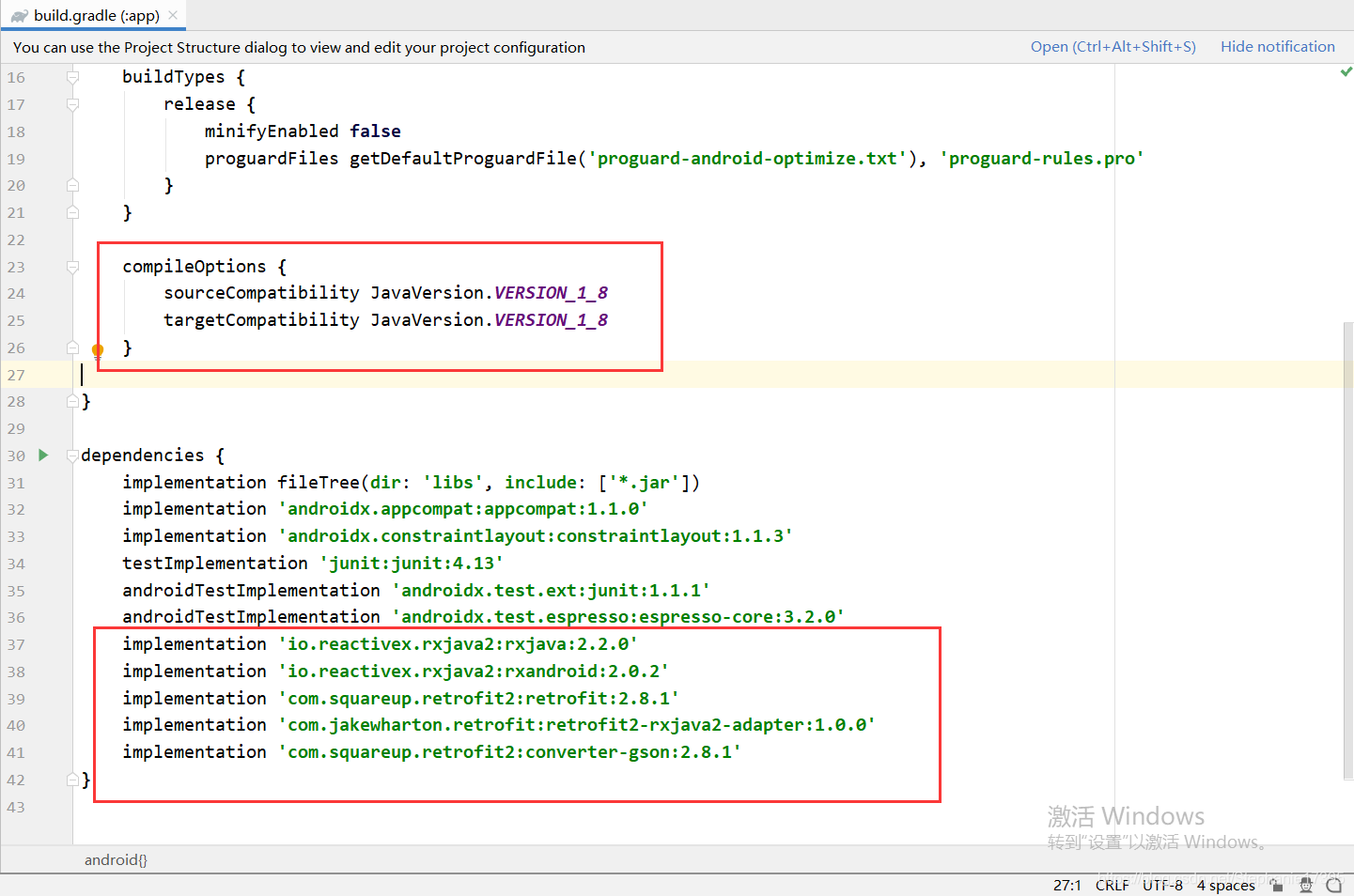Click 'proguard-android-optimize.txt' string

point(747,159)
